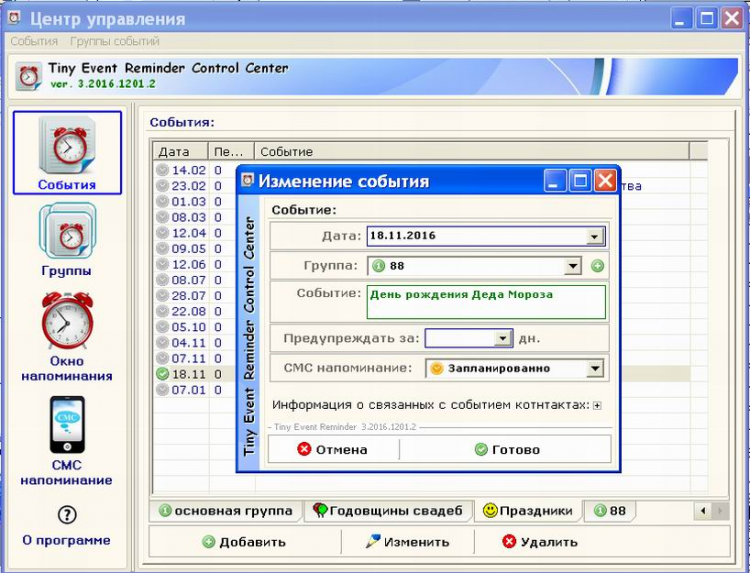The height and width of the screenshot is (573, 750).
Task: Select the 09.05 event row
Action: 195,249
